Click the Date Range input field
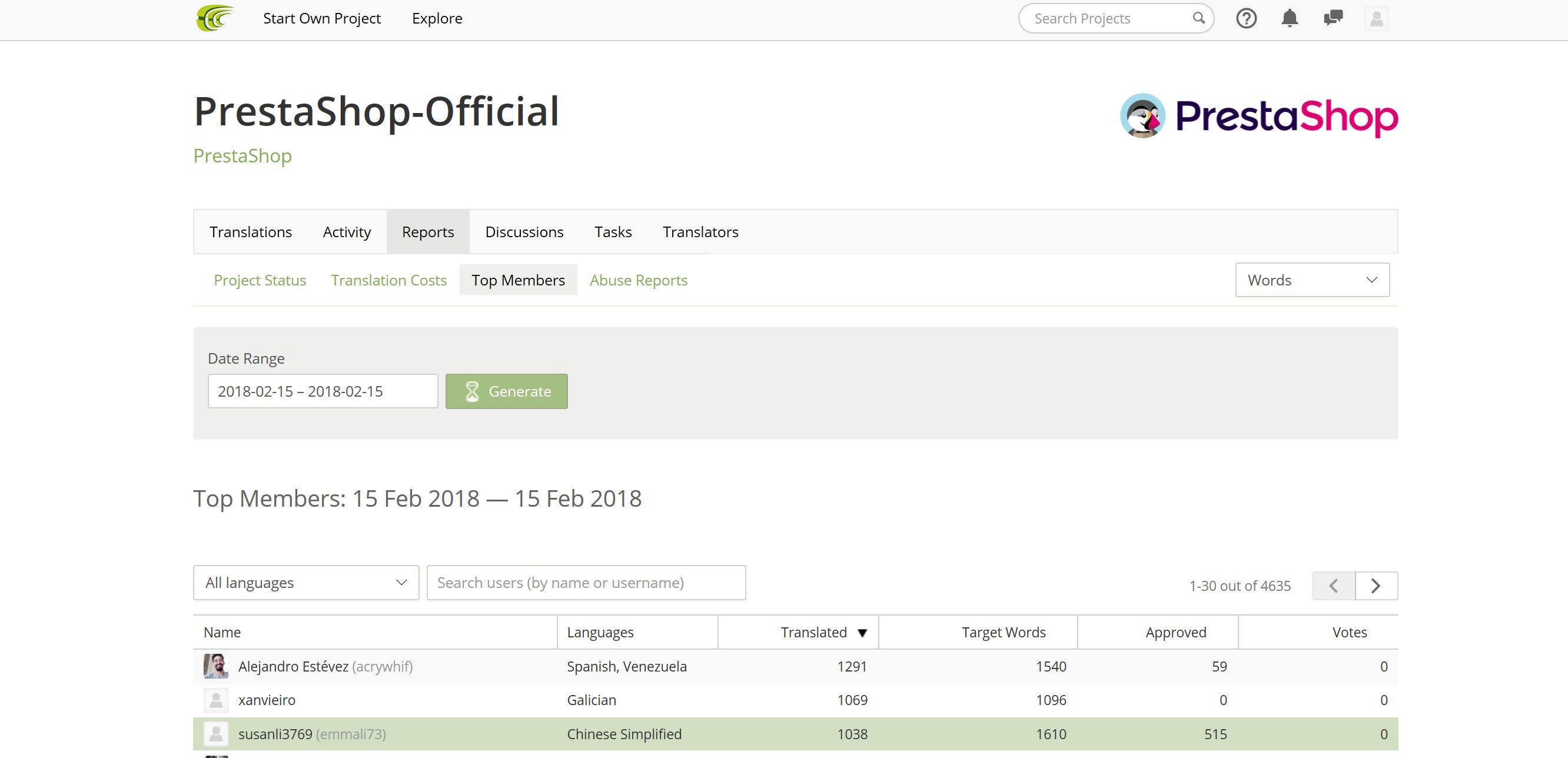Screen dimensions: 1568x758 (x=323, y=391)
